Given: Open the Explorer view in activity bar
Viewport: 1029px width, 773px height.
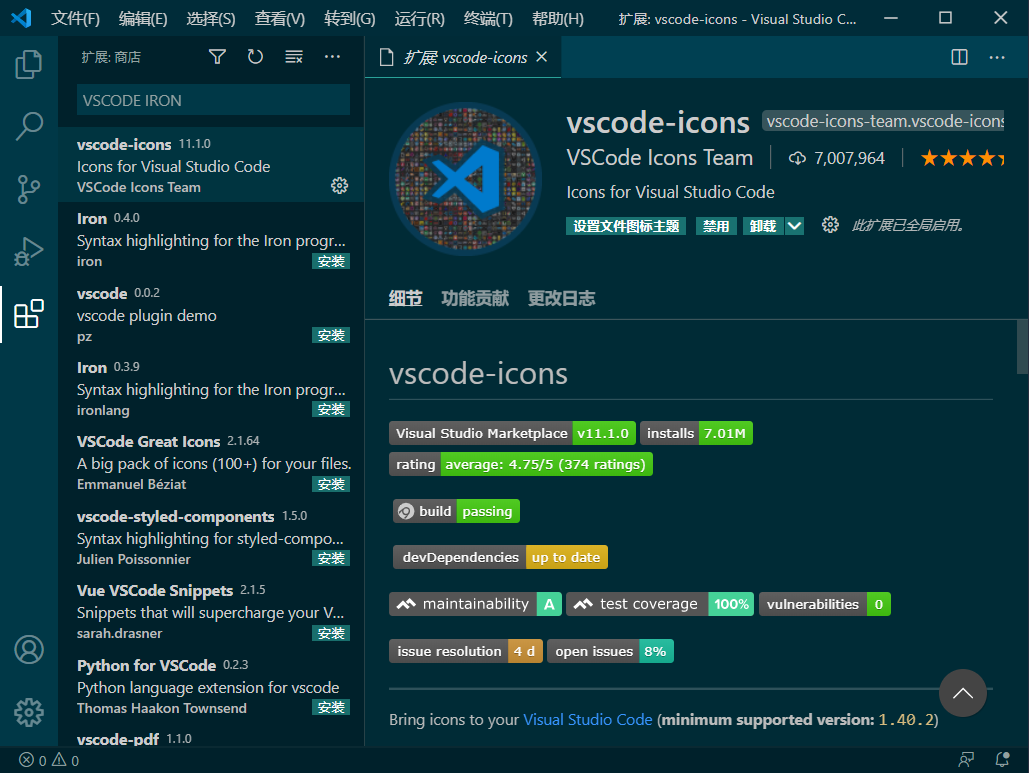Looking at the screenshot, I should tap(29, 64).
